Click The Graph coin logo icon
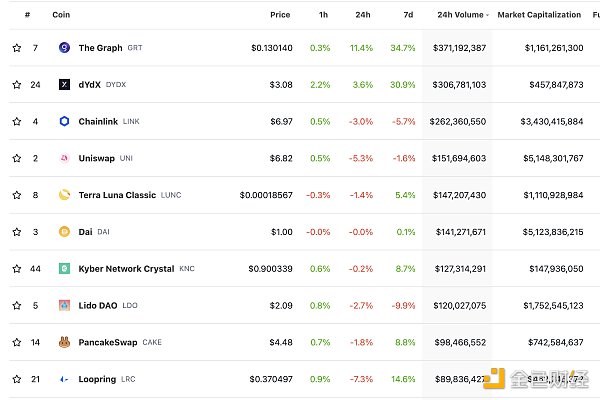600x400 pixels. point(64,48)
